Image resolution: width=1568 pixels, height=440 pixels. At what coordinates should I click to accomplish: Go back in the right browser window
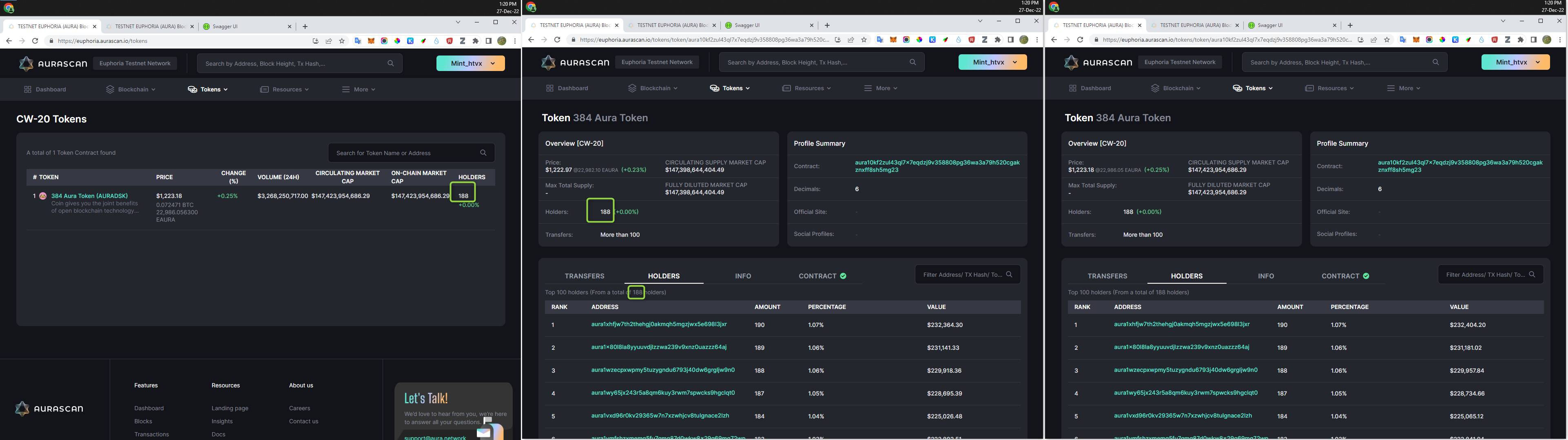[x=1054, y=40]
